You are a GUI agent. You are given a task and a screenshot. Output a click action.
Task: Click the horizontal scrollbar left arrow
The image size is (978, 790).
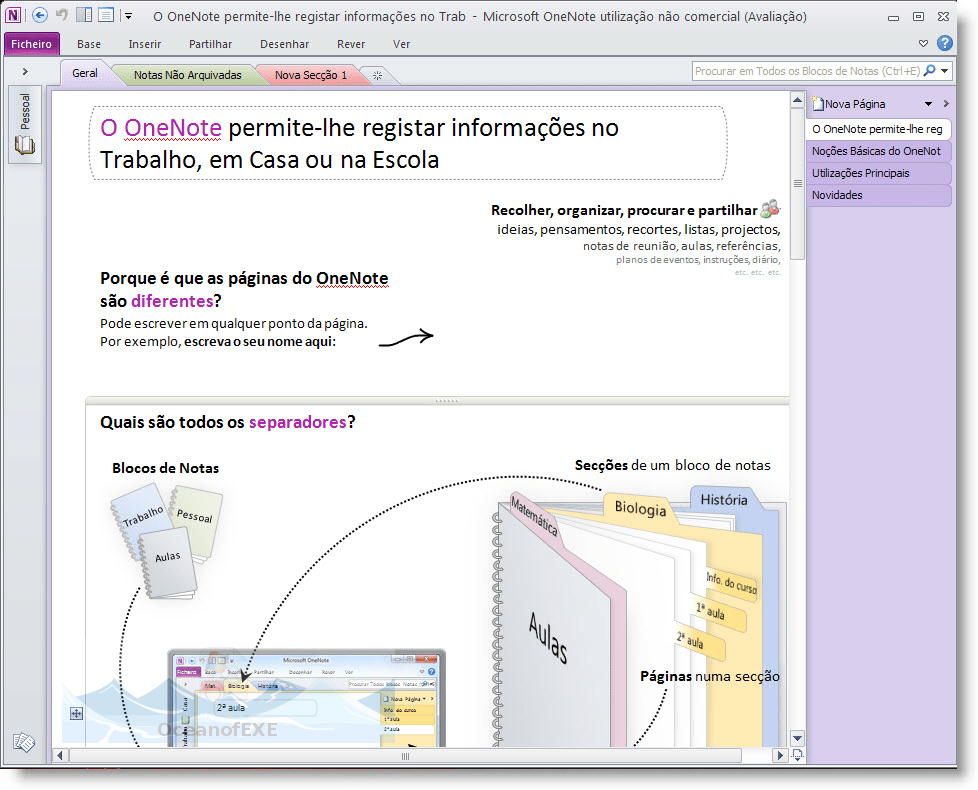click(x=60, y=756)
